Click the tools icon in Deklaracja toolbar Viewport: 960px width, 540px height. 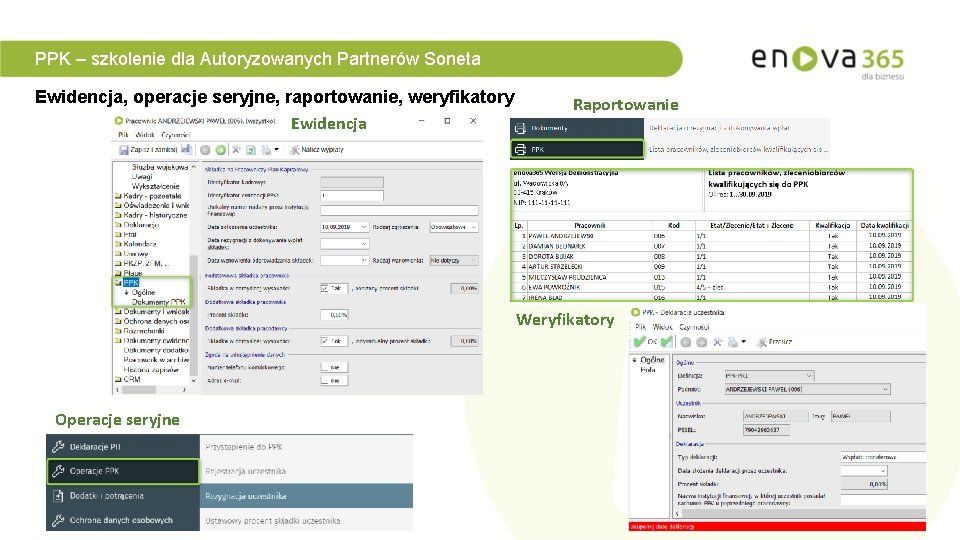pos(718,342)
